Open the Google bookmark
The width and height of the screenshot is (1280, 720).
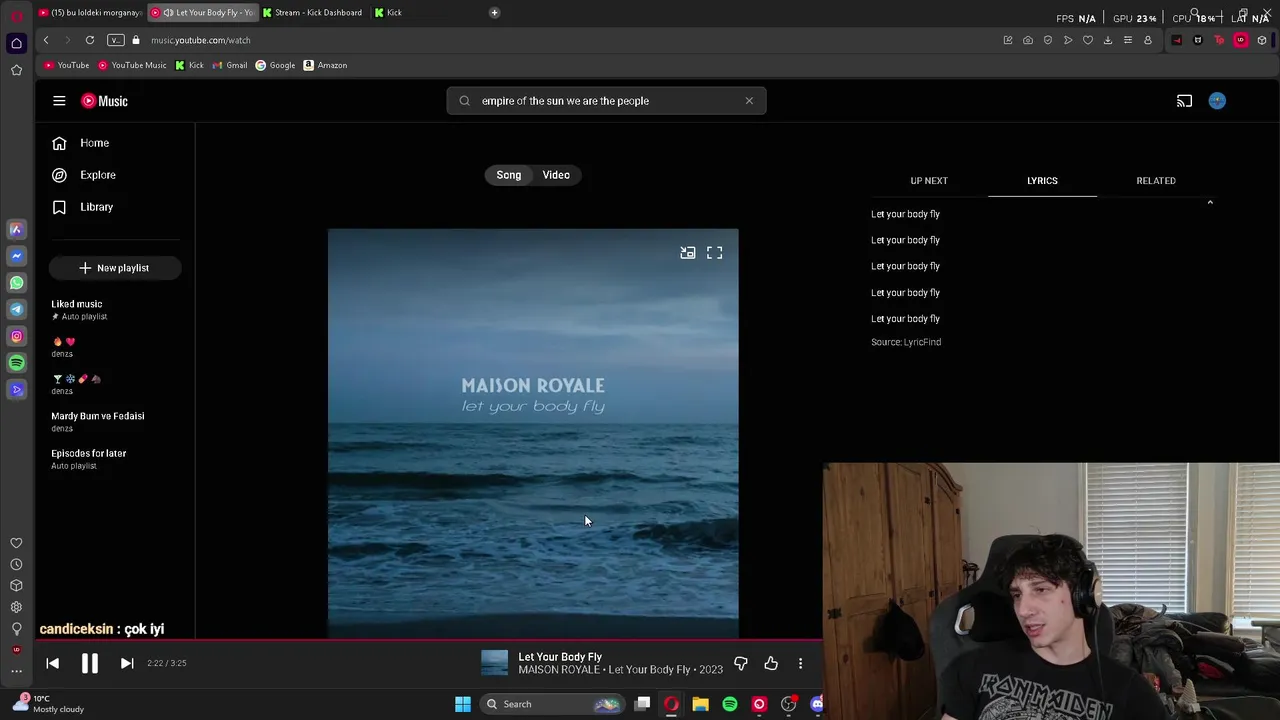[x=275, y=65]
